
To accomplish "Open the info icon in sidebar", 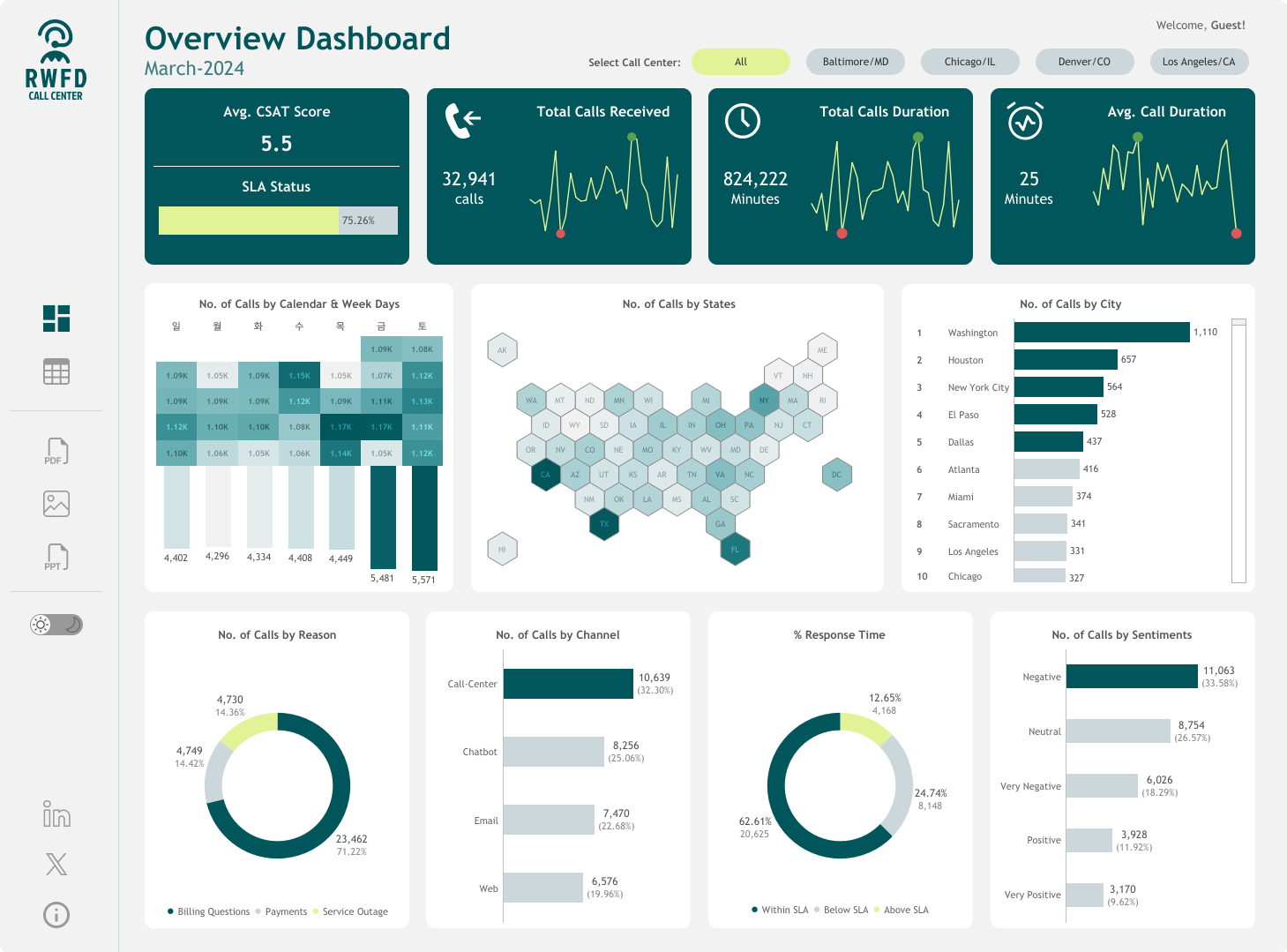I will pyautogui.click(x=56, y=915).
